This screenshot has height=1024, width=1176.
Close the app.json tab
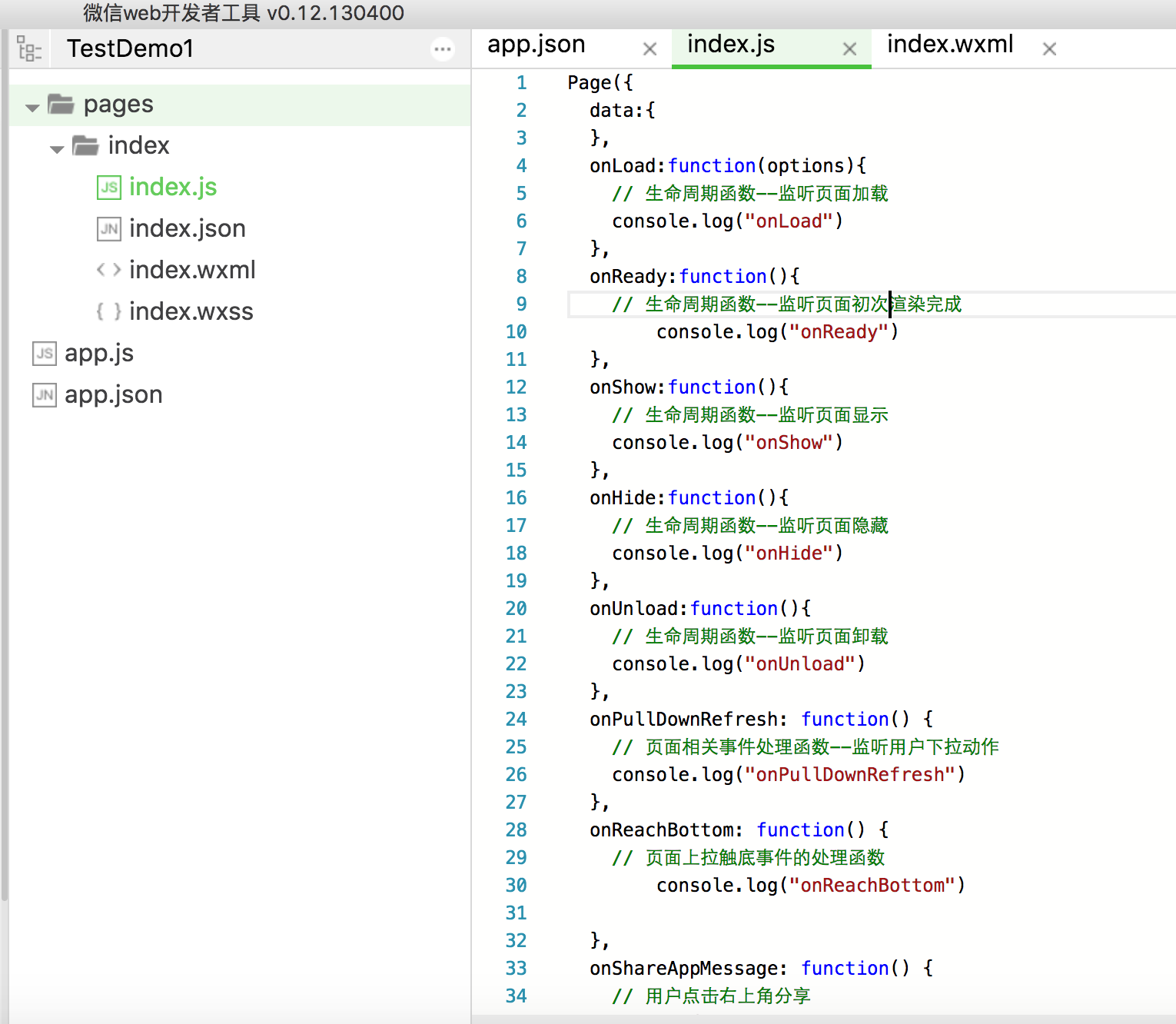(x=649, y=49)
